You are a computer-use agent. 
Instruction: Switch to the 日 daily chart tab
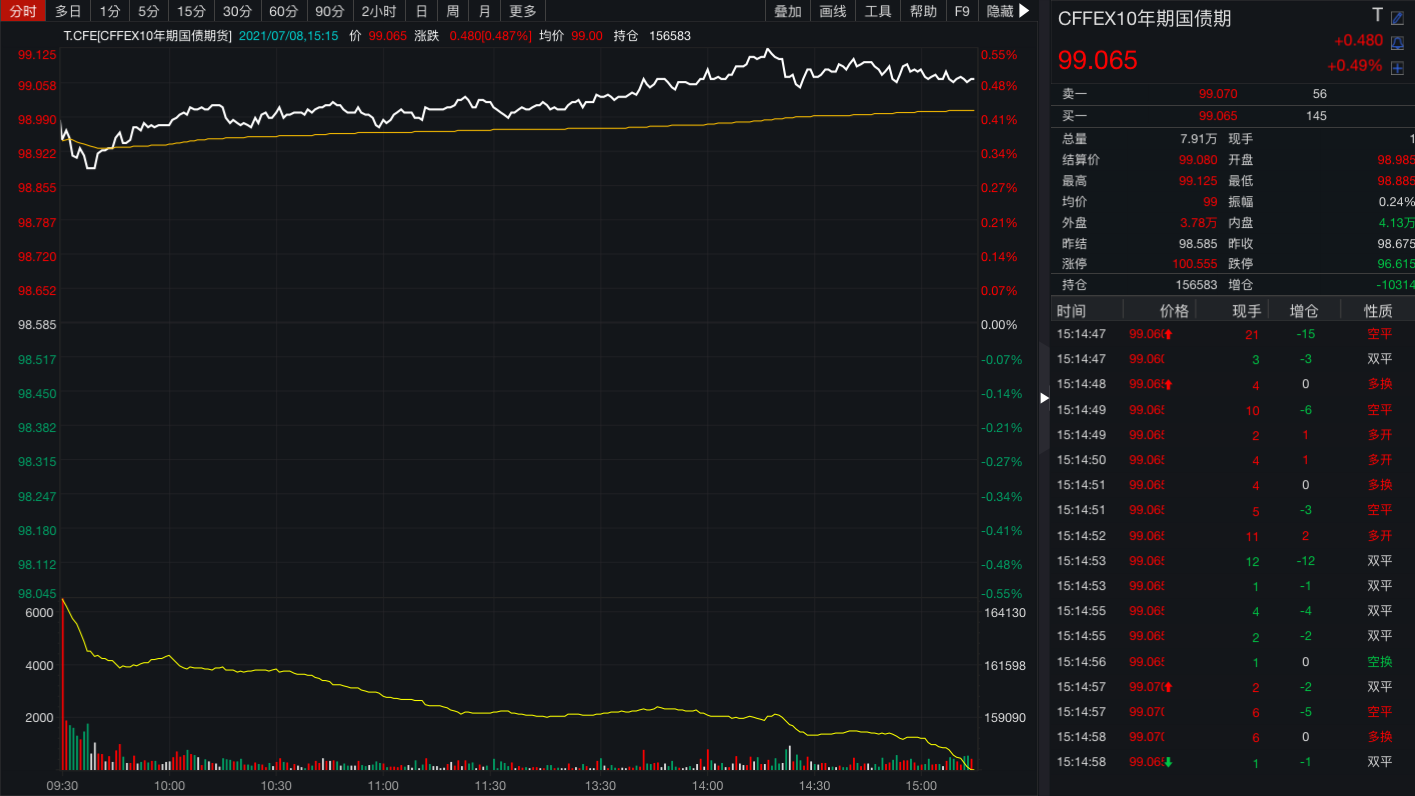[x=421, y=11]
